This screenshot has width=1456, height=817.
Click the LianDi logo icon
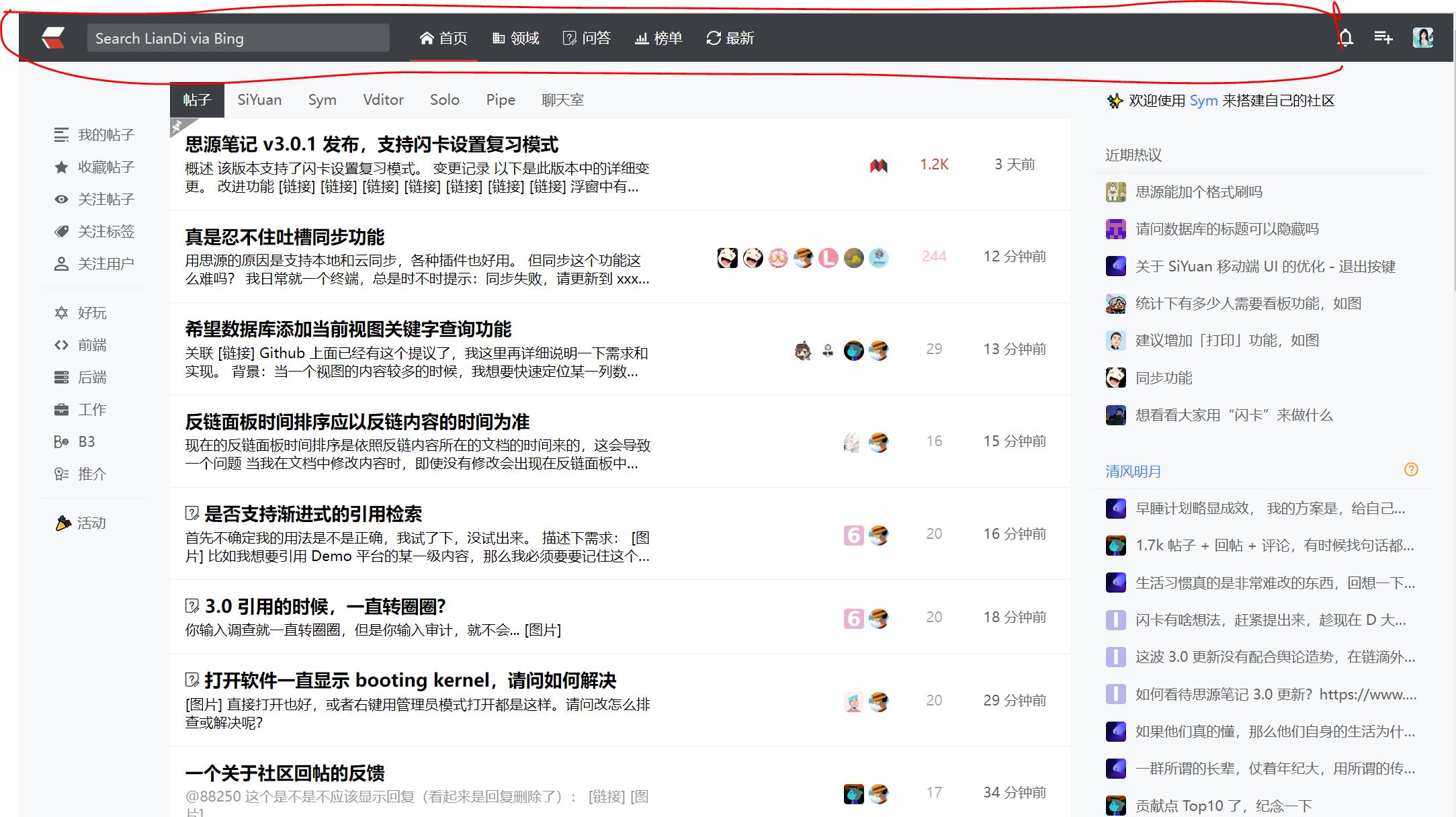(x=53, y=38)
